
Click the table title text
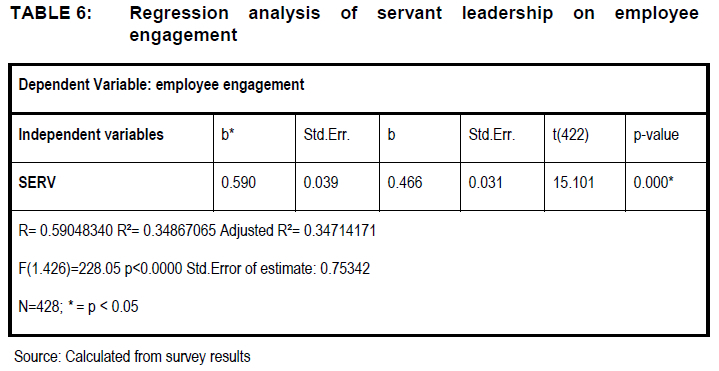coord(414,24)
